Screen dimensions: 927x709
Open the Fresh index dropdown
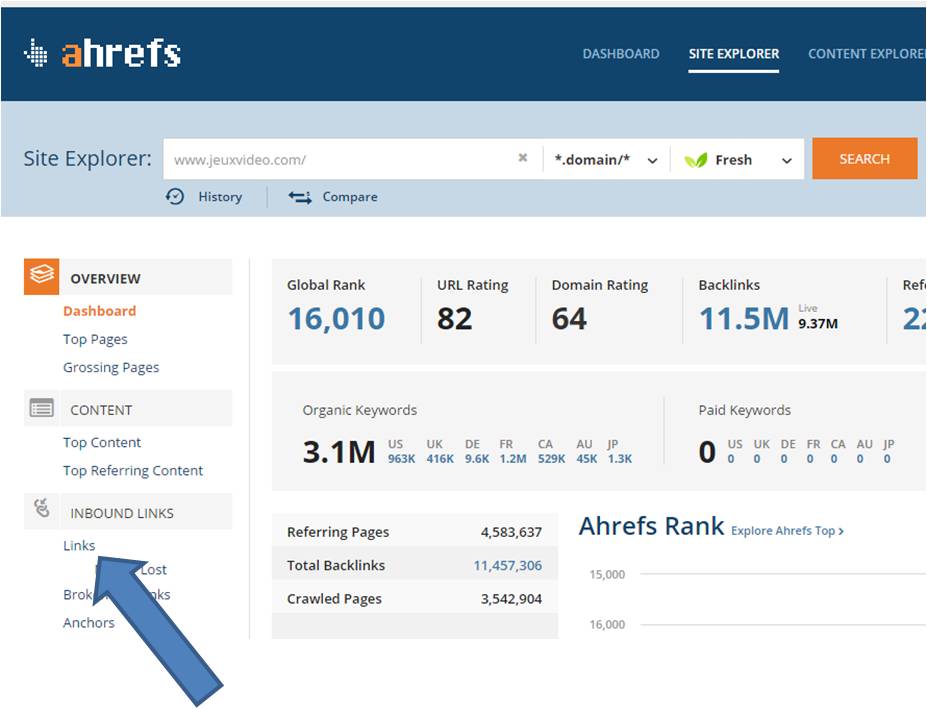click(x=738, y=160)
